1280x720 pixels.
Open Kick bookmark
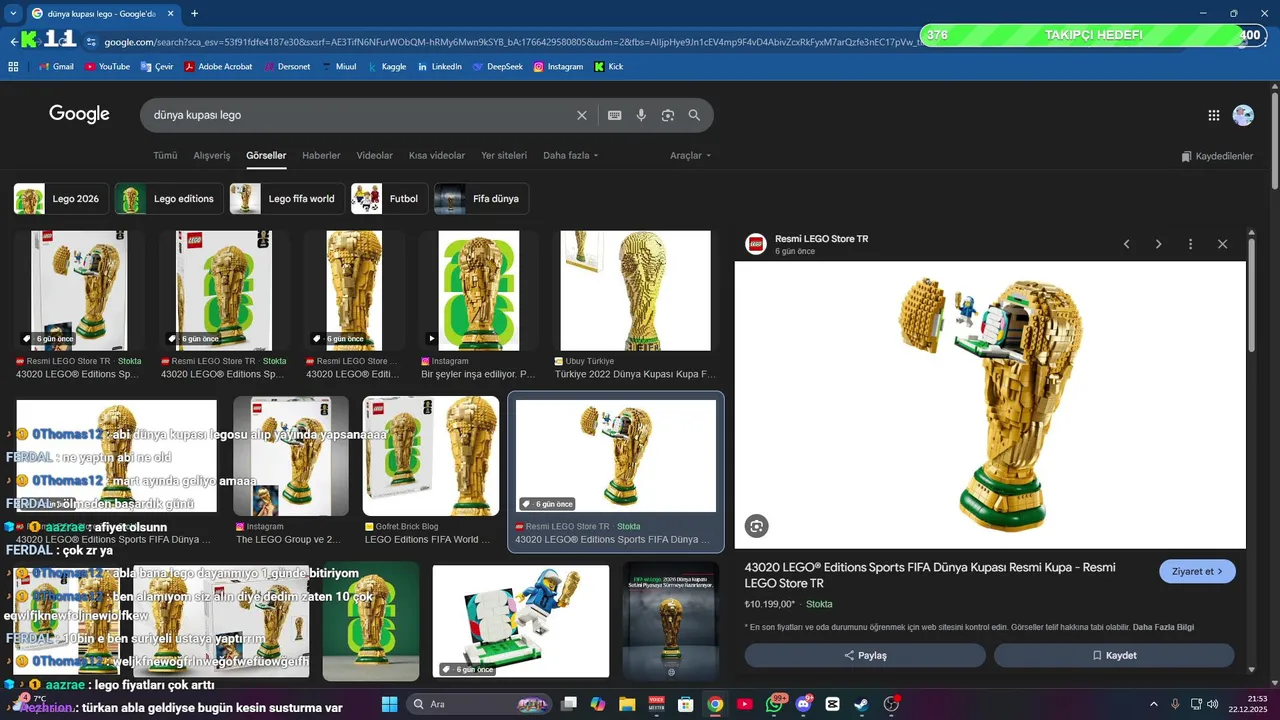608,67
